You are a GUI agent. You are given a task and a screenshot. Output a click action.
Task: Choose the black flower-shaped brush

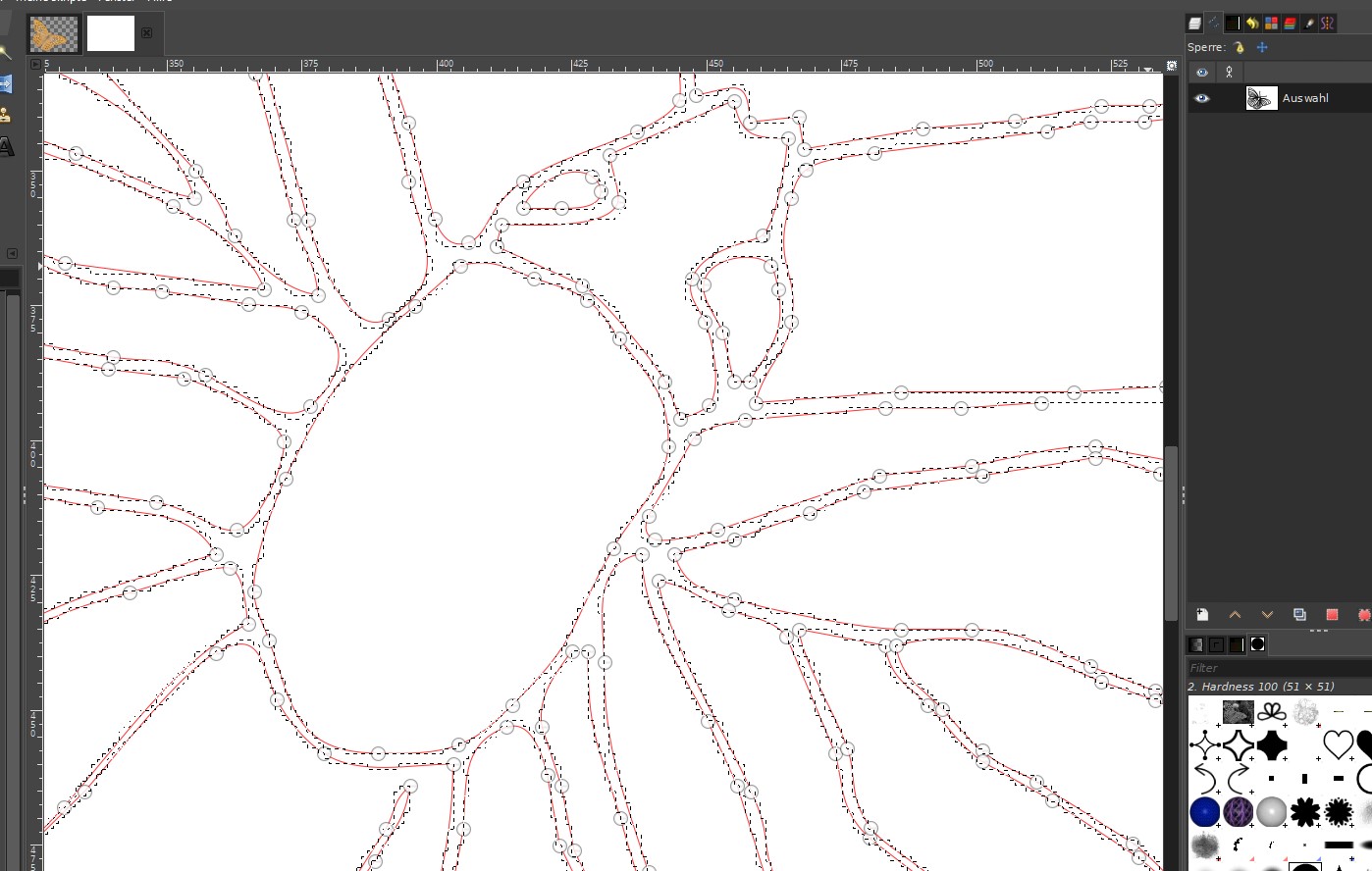pos(1304,812)
